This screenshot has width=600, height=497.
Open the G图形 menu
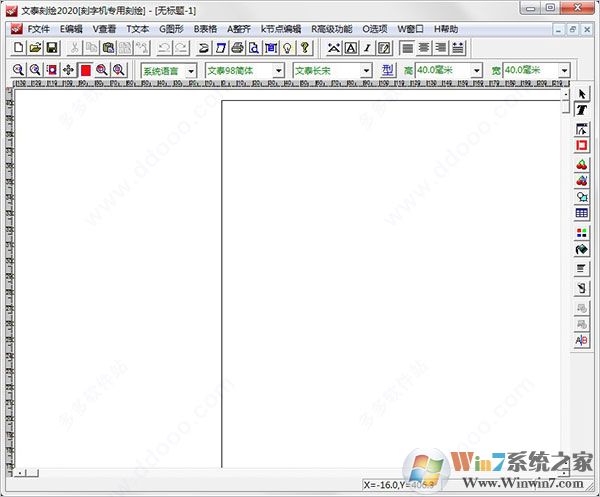point(171,29)
